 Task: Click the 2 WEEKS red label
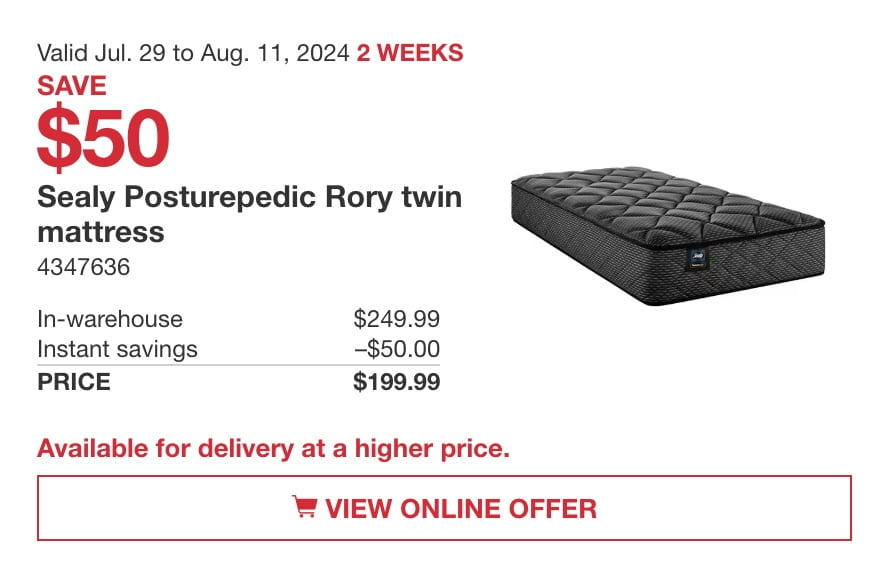tap(410, 53)
